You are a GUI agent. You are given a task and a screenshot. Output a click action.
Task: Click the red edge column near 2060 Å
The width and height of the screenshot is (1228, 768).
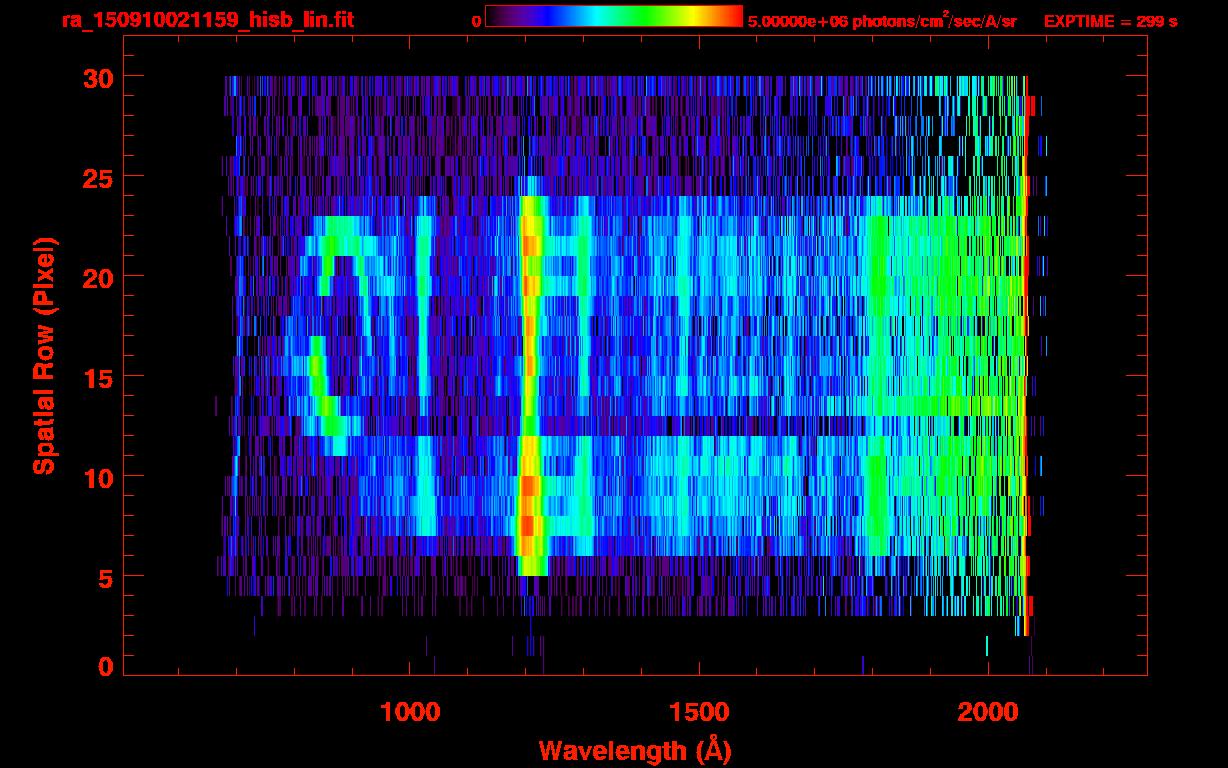click(x=1027, y=356)
